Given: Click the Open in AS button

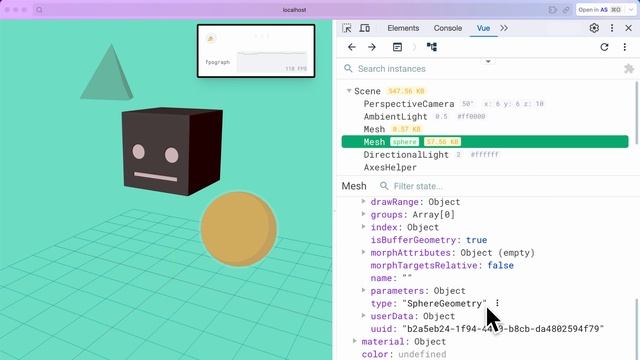Looking at the screenshot, I should [x=599, y=10].
